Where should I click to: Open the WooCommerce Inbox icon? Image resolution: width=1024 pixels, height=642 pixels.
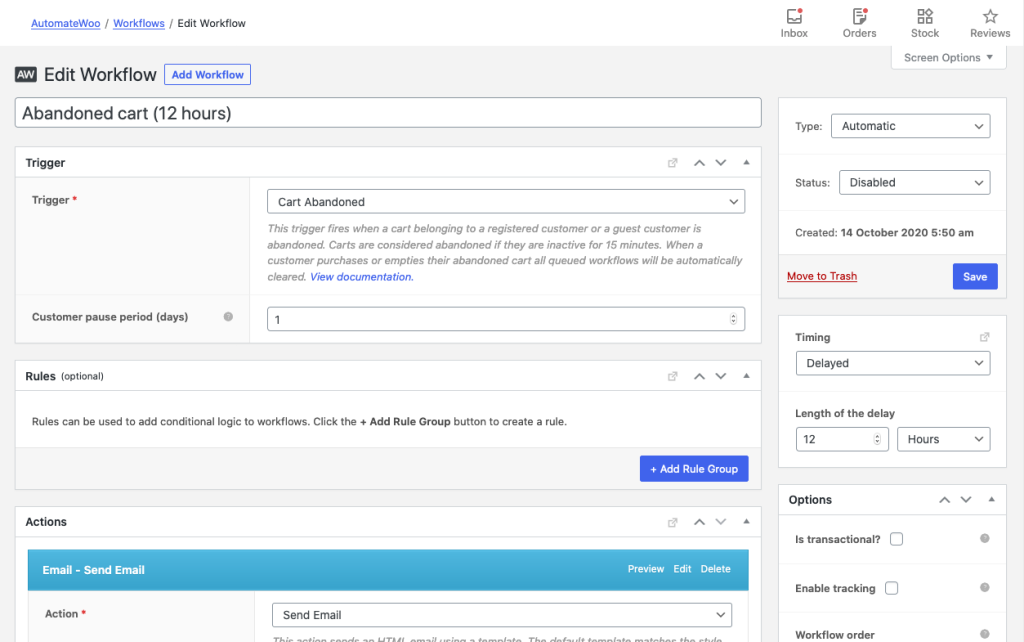click(x=793, y=17)
